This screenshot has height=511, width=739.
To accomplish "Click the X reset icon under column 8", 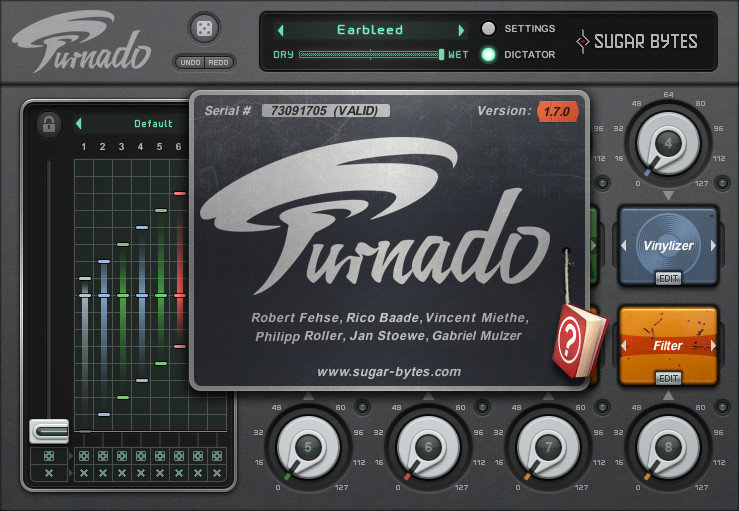I will pyautogui.click(x=217, y=473).
